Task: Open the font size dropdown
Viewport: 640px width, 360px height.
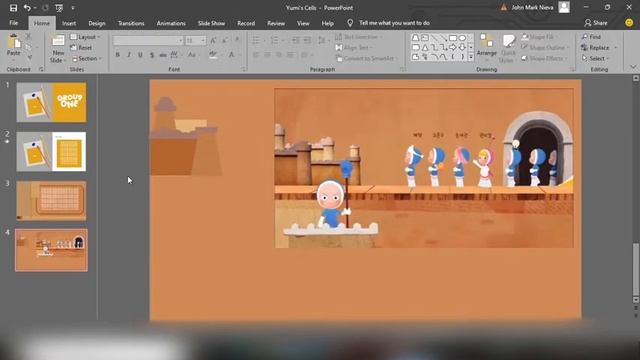Action: click(203, 40)
